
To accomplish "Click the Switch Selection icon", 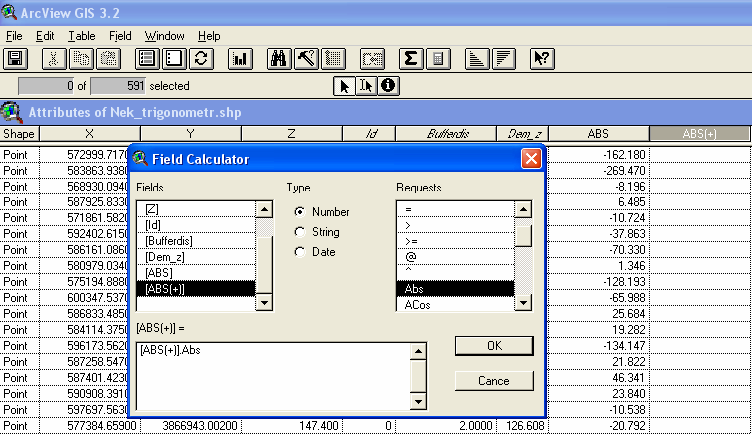I will (201, 59).
